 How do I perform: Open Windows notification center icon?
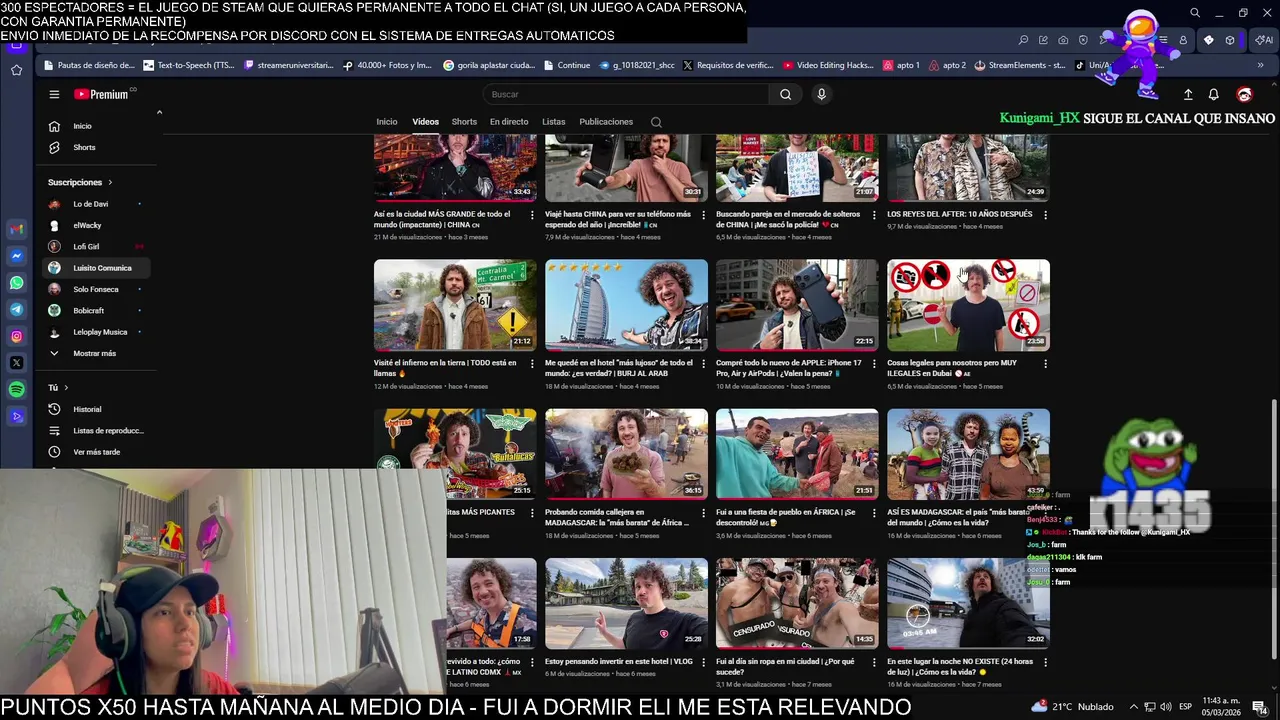click(x=1259, y=707)
